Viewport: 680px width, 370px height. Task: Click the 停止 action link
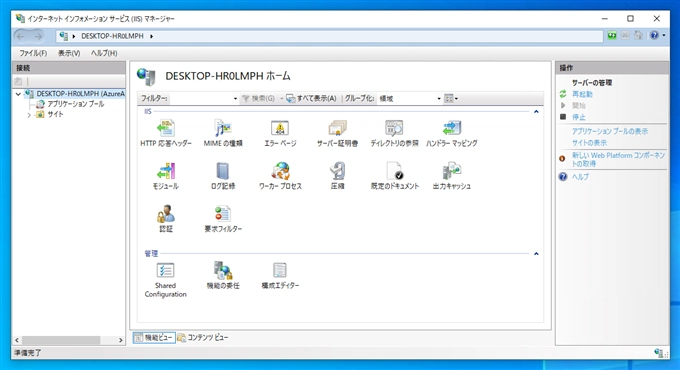tap(579, 117)
